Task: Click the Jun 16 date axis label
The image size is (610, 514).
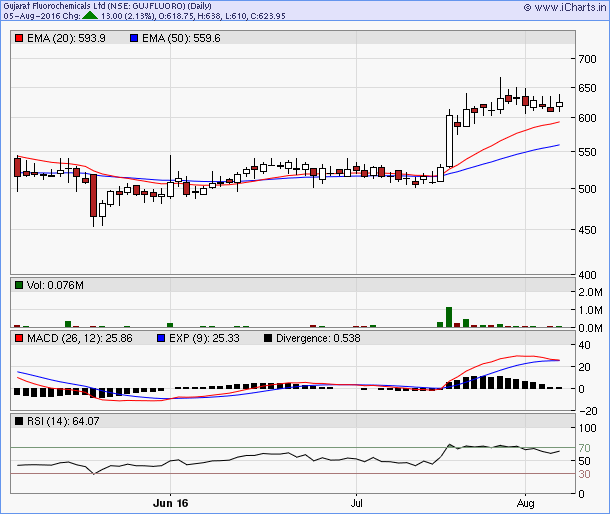Action: [x=170, y=503]
